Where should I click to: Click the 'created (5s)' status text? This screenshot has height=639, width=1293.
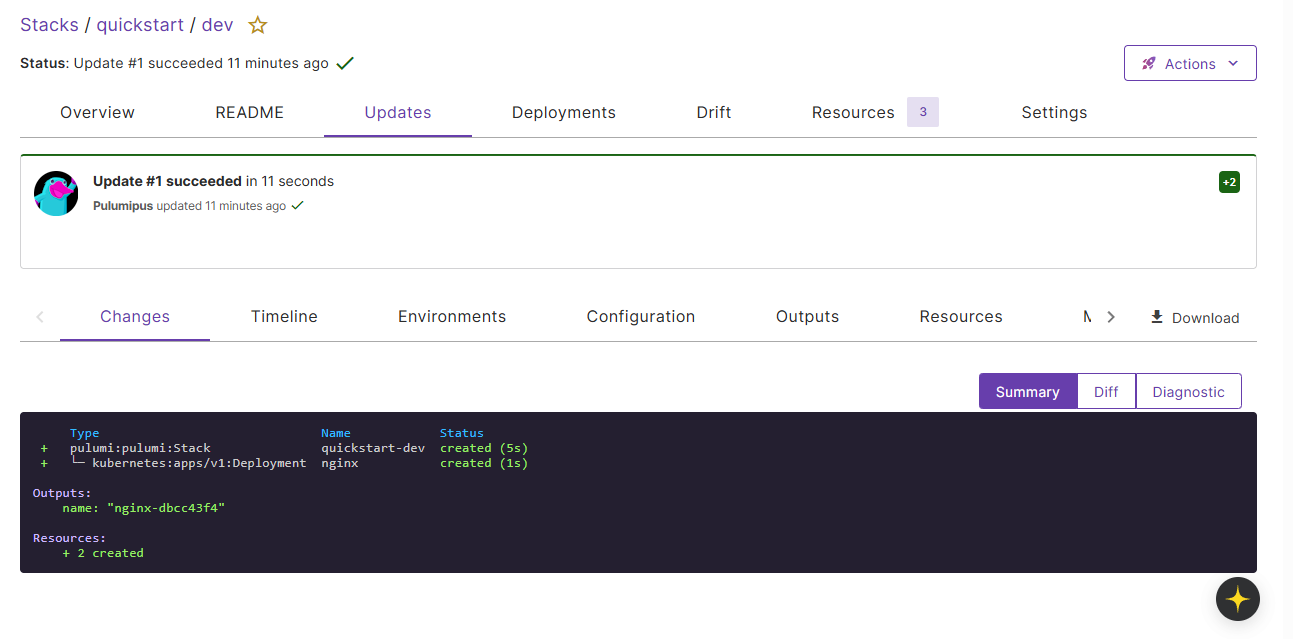(x=484, y=448)
